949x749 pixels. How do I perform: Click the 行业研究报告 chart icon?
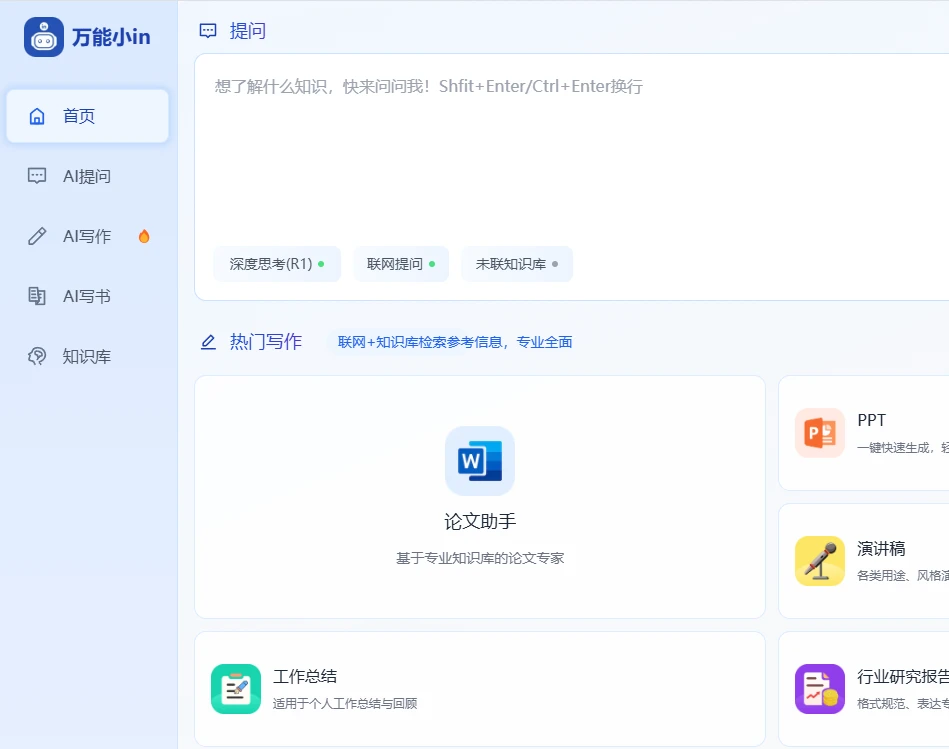[819, 688]
